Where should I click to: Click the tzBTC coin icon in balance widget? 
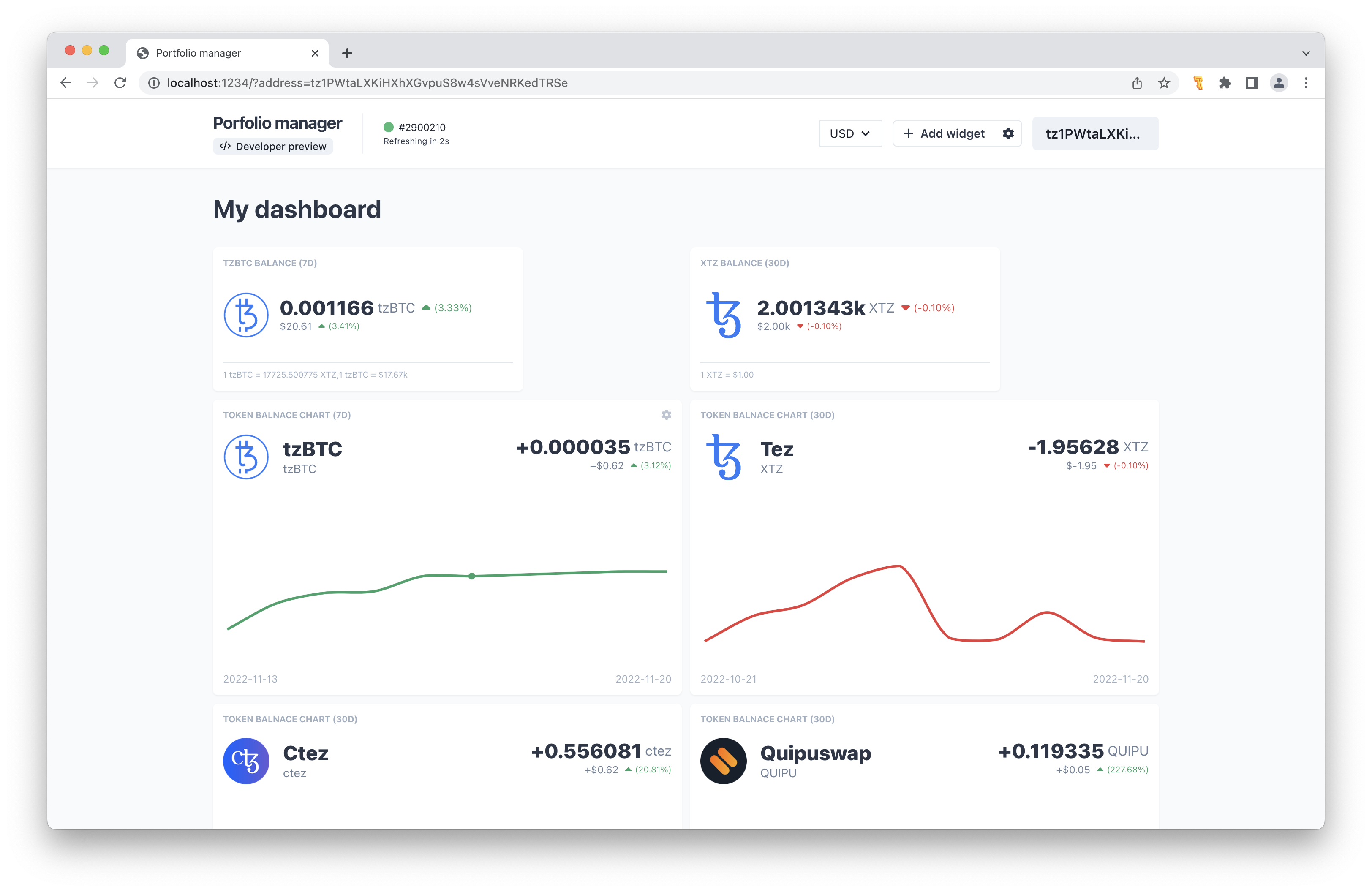[x=245, y=315]
